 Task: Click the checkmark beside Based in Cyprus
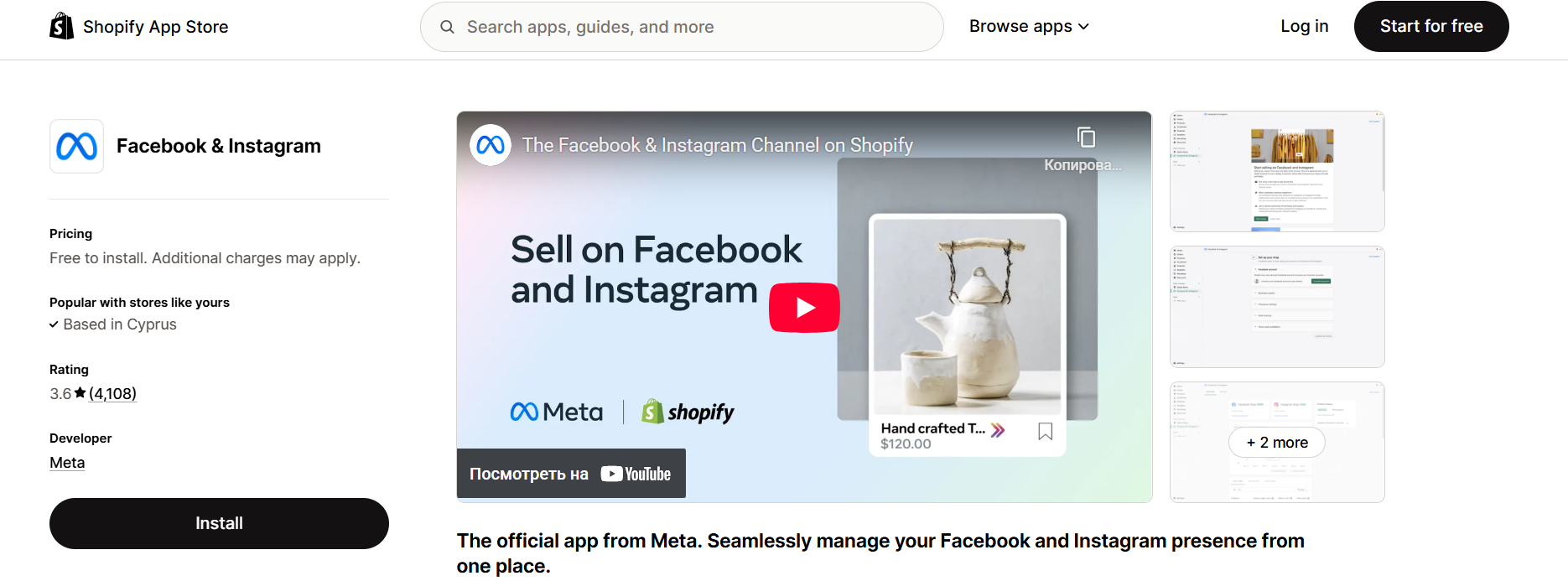[x=52, y=324]
